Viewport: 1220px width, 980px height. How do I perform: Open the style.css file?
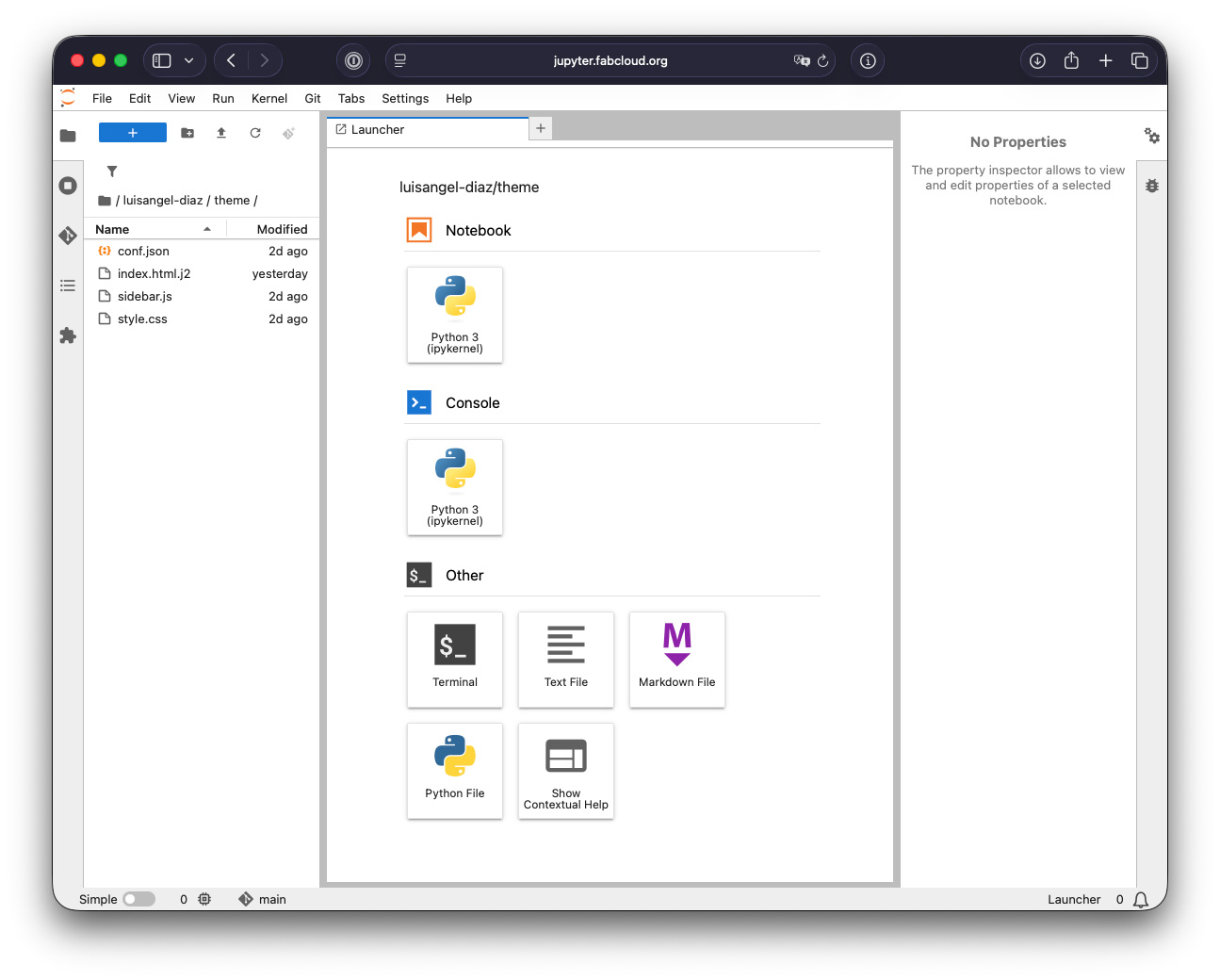142,318
